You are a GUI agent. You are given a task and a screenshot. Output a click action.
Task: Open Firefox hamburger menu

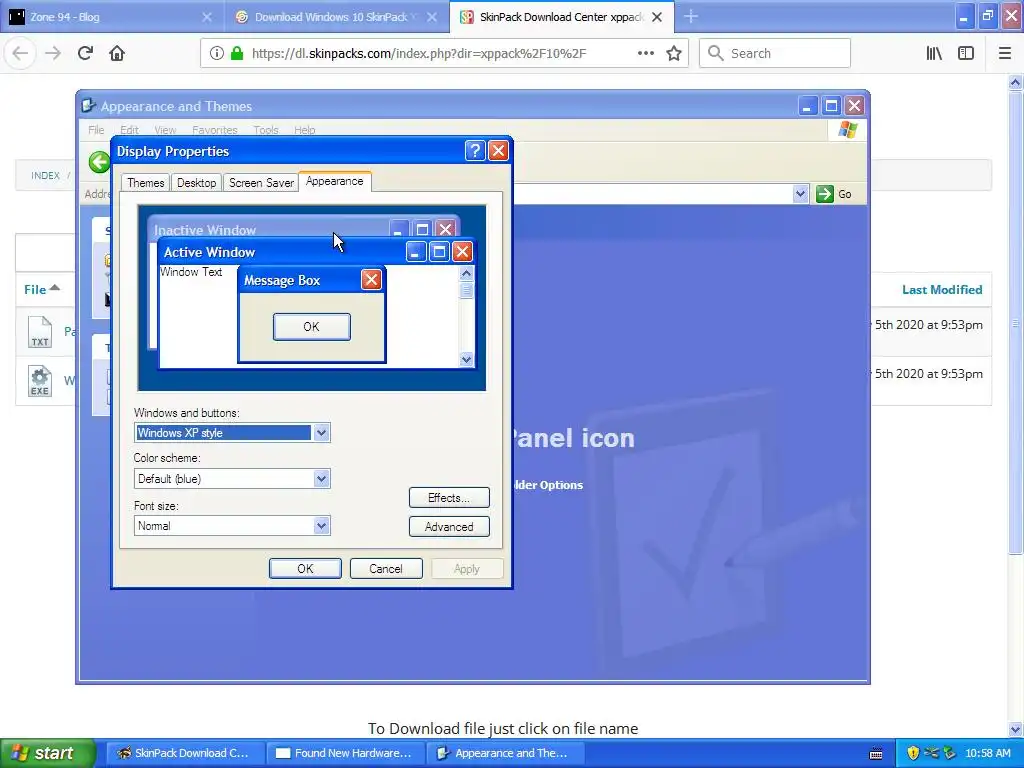1004,53
